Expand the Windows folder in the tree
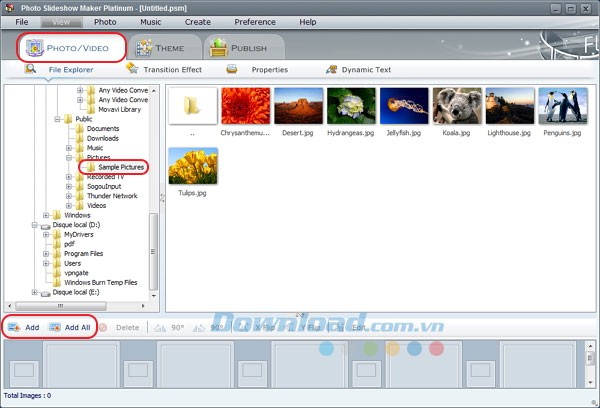600x408 pixels. pos(46,215)
